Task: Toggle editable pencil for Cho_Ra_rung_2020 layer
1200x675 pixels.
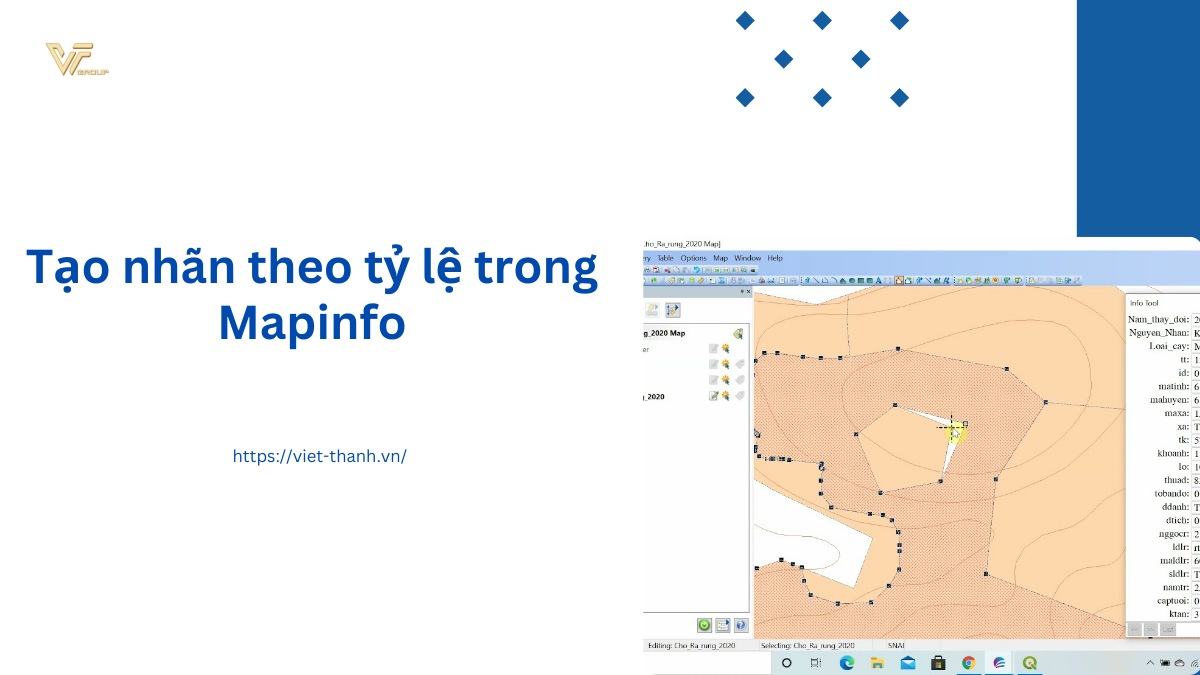Action: point(714,396)
